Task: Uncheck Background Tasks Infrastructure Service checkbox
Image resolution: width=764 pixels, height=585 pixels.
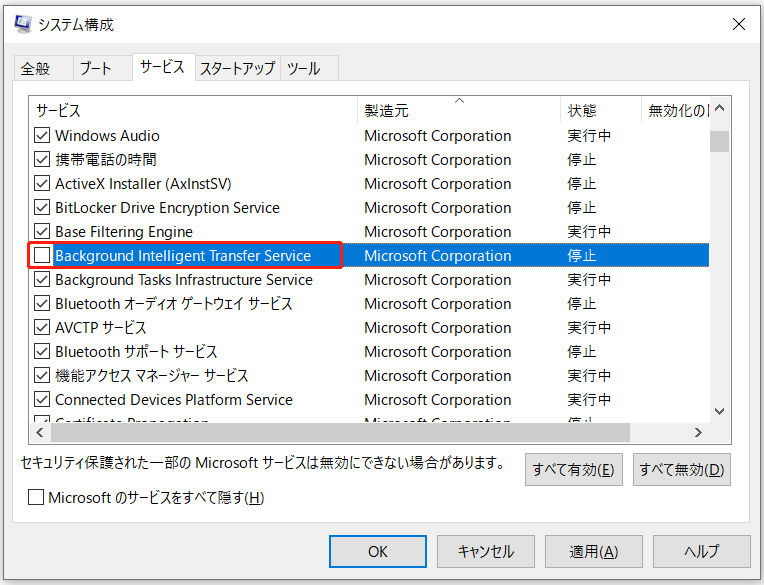Action: pyautogui.click(x=42, y=280)
